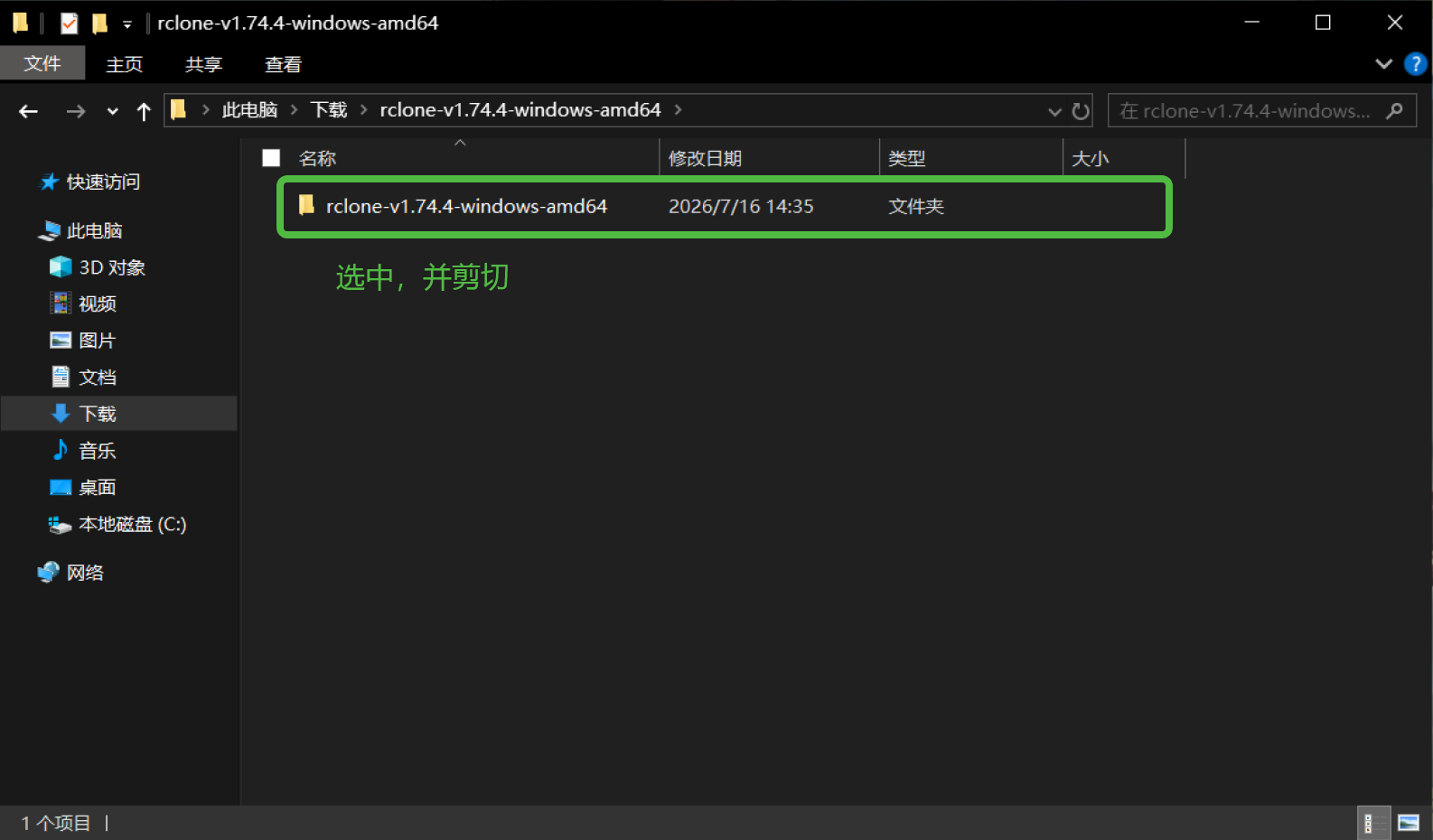Image resolution: width=1433 pixels, height=840 pixels.
Task: Expand the ribbon with the chevron
Action: [x=1383, y=64]
